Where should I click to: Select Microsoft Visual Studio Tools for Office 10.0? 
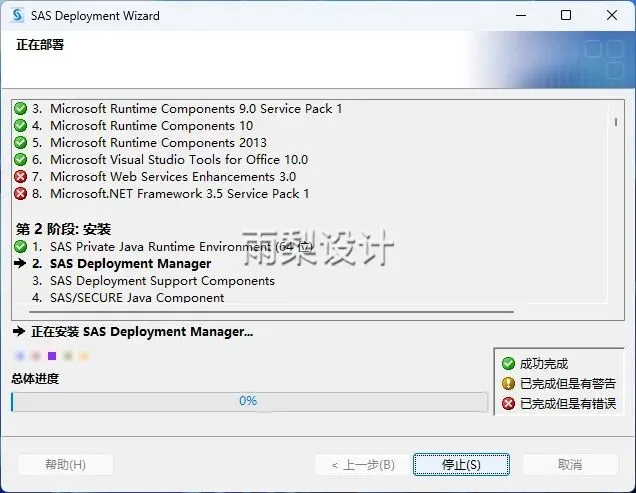[x=179, y=160]
